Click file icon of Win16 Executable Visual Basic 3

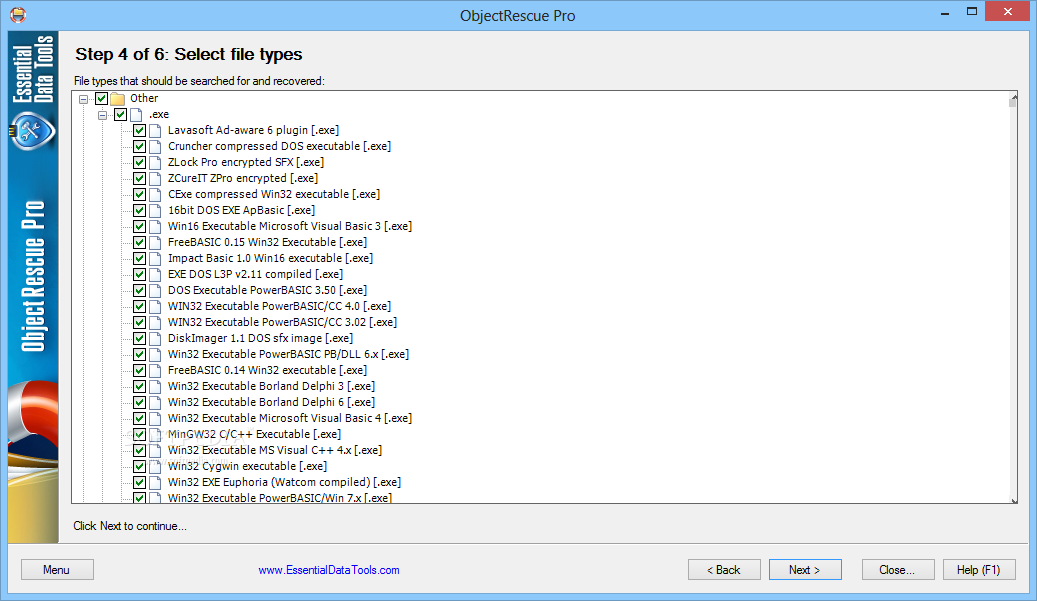155,226
